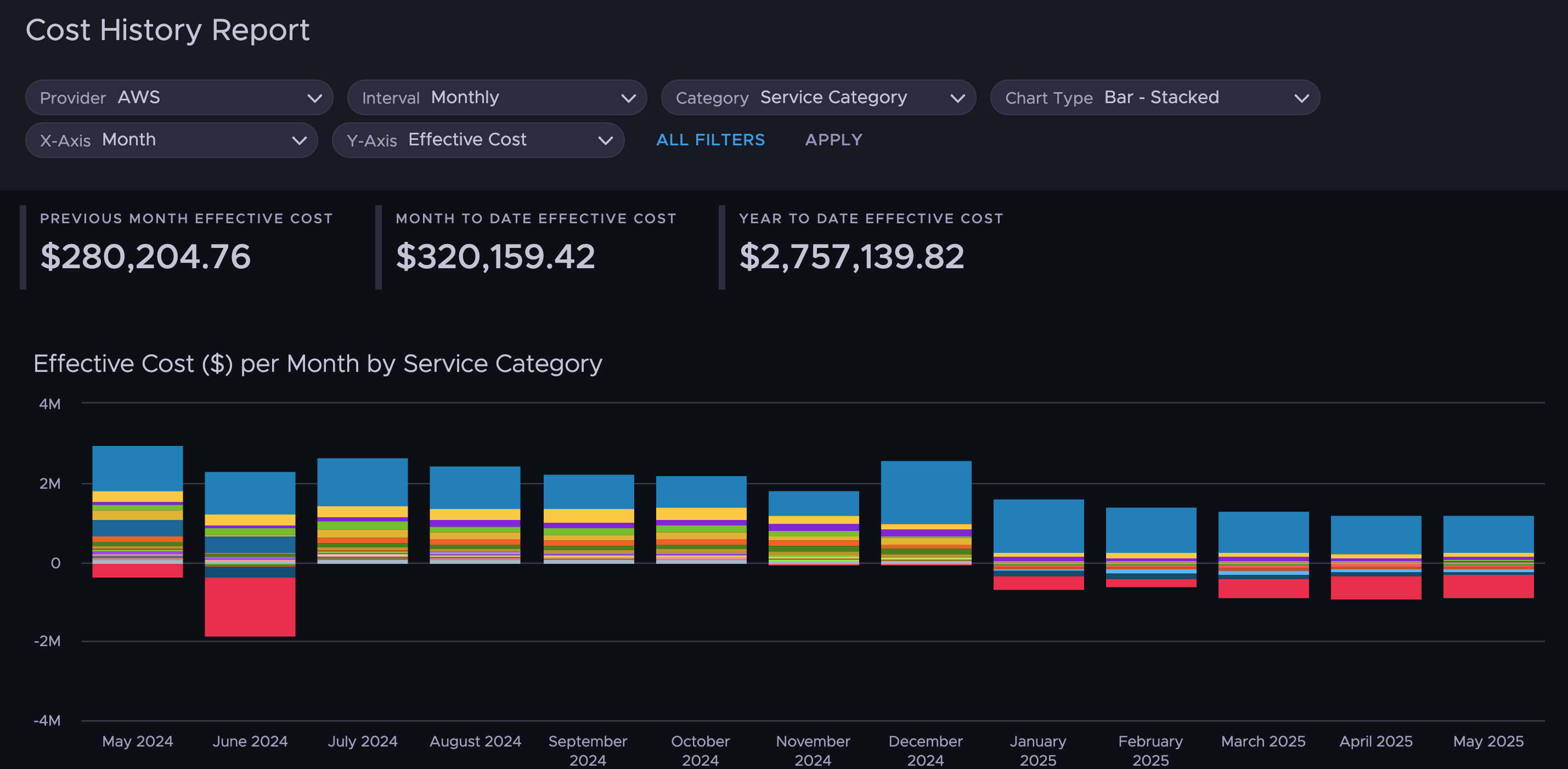
Task: Click the blue segment of May 2024 bar
Action: point(138,467)
